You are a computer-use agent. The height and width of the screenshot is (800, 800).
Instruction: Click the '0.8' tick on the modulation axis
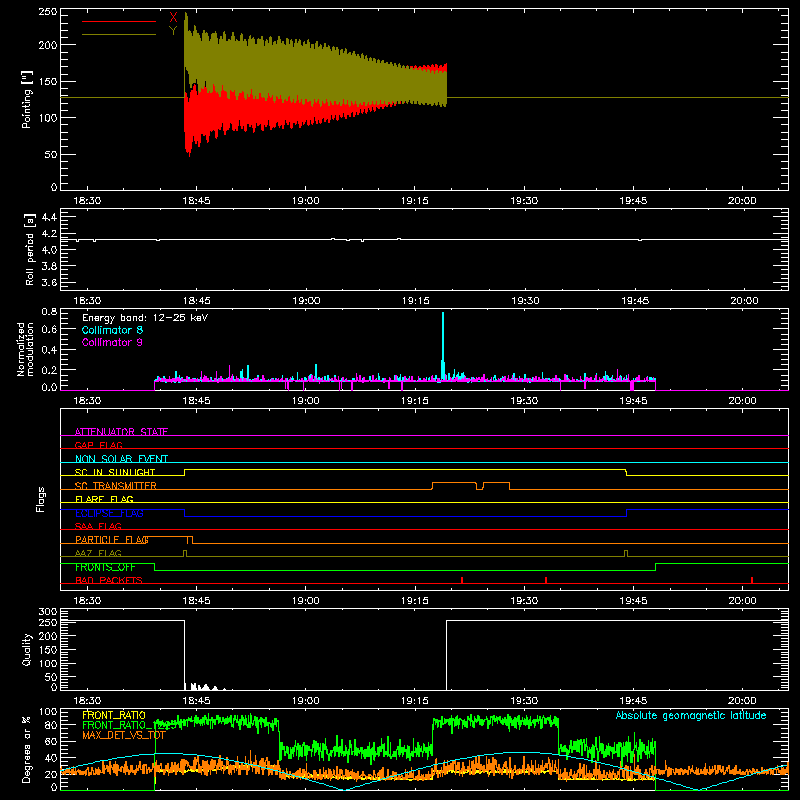coord(49,311)
